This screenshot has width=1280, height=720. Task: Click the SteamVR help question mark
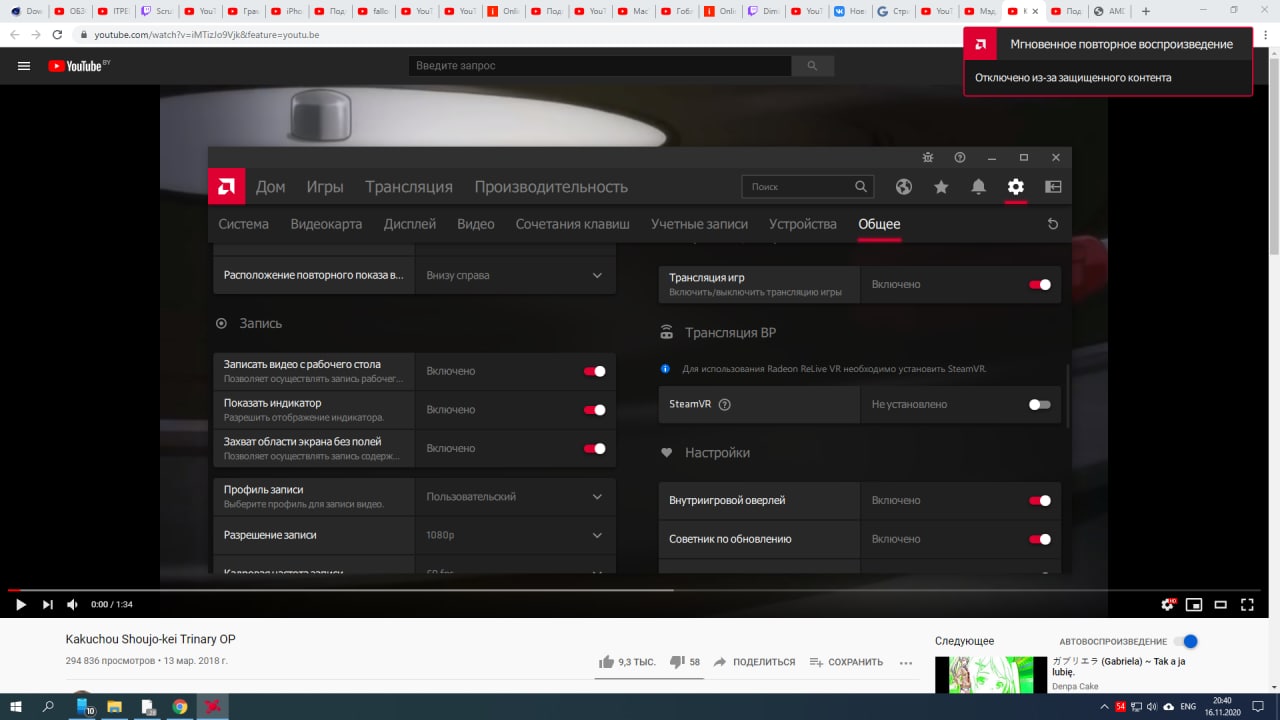point(725,405)
